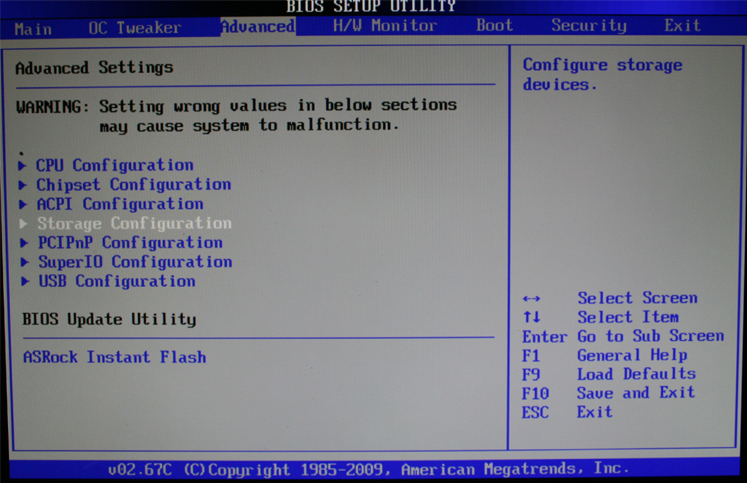This screenshot has height=483, width=747.
Task: Click the 'BIOS Update Utility' heading
Action: click(x=109, y=319)
